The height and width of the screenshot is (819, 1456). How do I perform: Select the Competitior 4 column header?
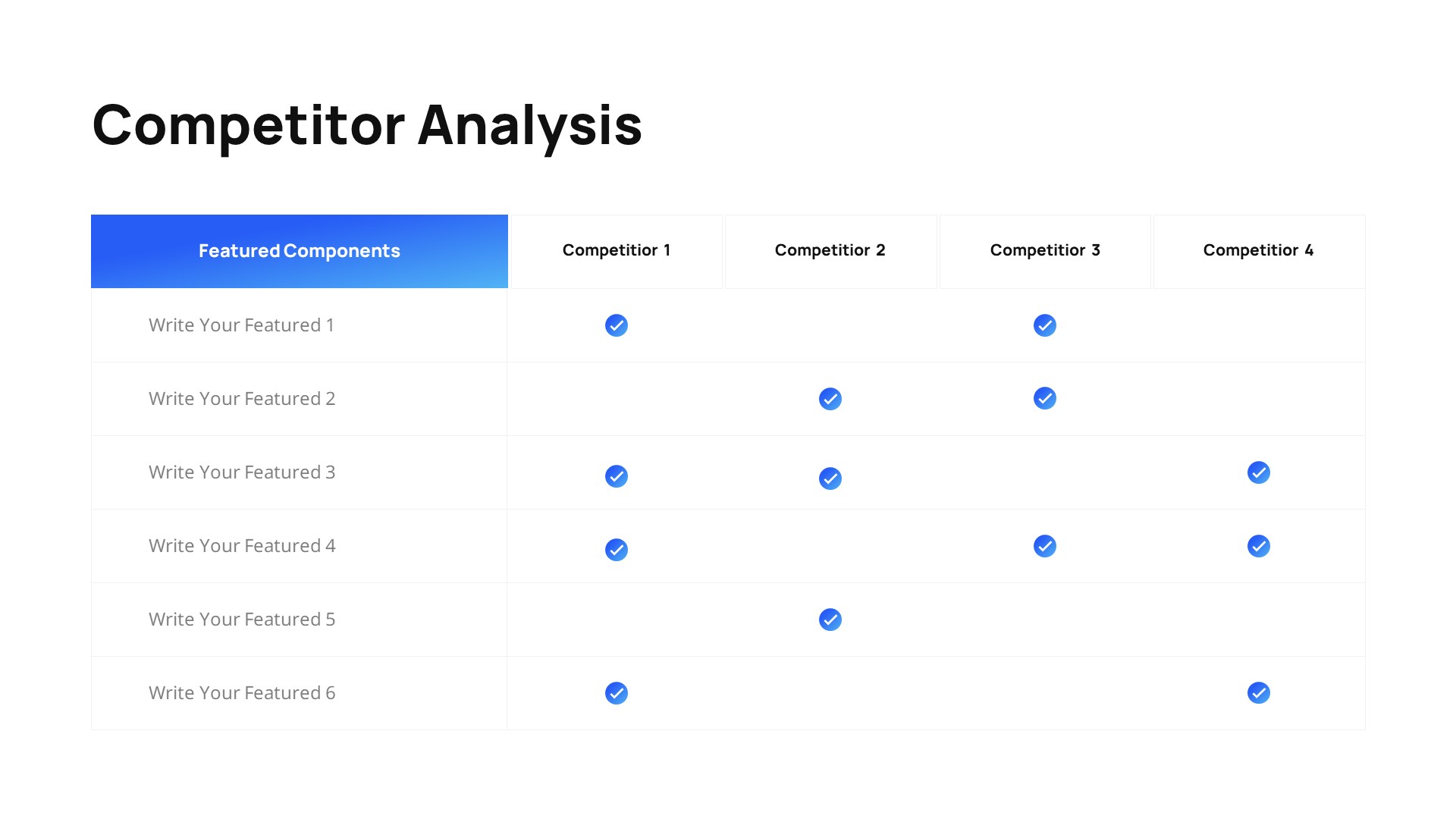click(1258, 251)
